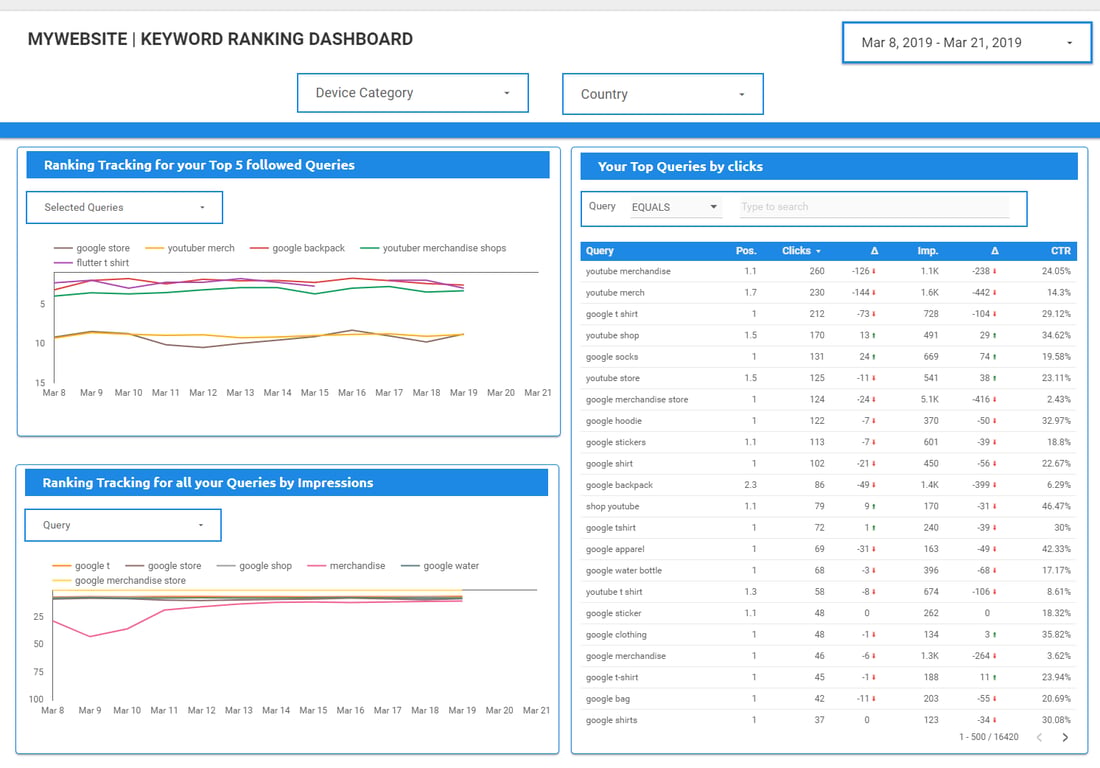
Task: Select the google clothing query row
Action: point(829,635)
